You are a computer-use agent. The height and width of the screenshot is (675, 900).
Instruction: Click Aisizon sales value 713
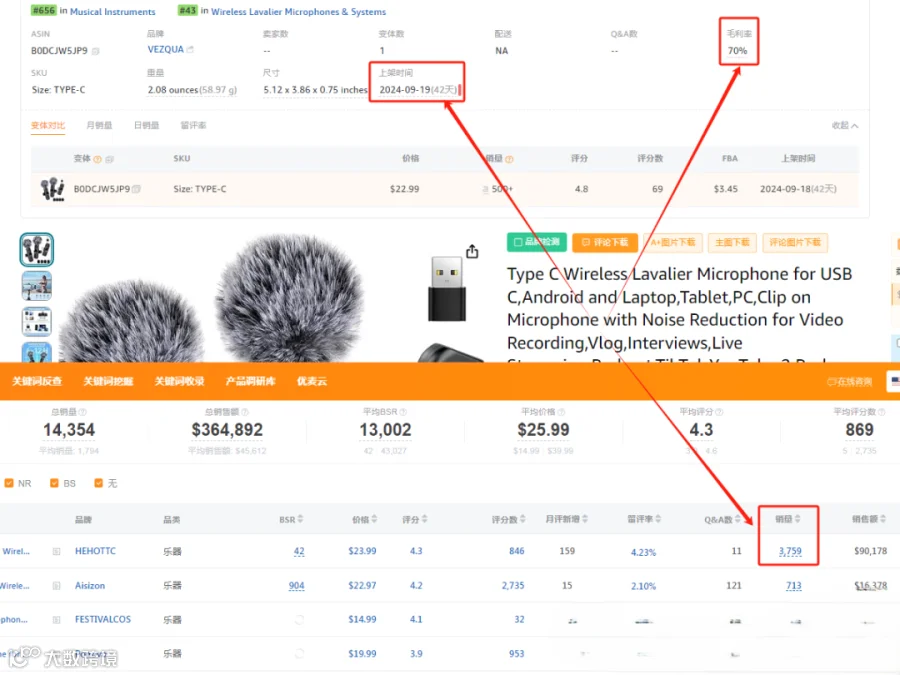(x=794, y=585)
